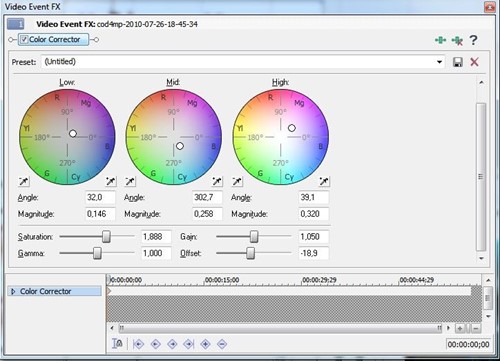500x361 pixels.
Task: Click the Gain slider thumb
Action: click(254, 237)
